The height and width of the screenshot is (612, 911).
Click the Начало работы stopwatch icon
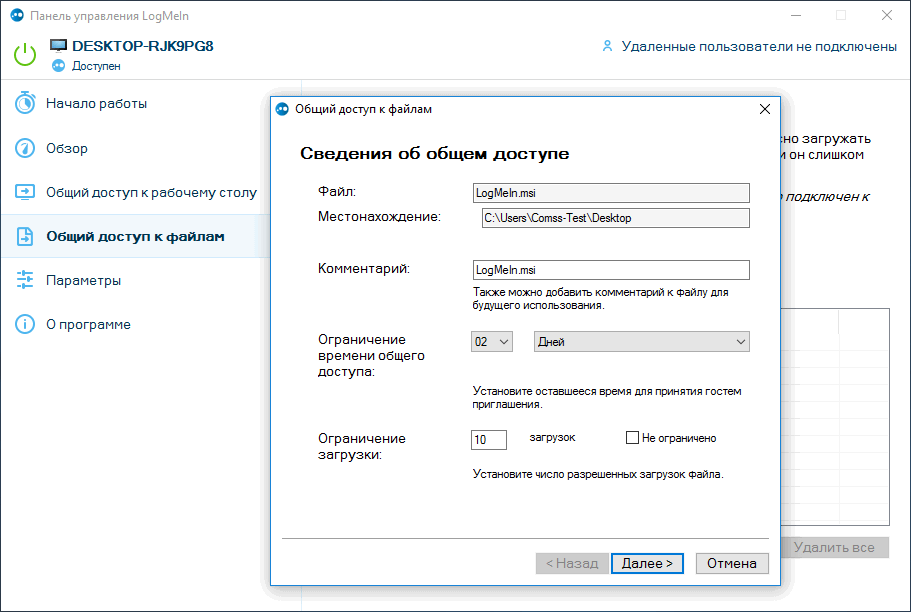(x=25, y=103)
